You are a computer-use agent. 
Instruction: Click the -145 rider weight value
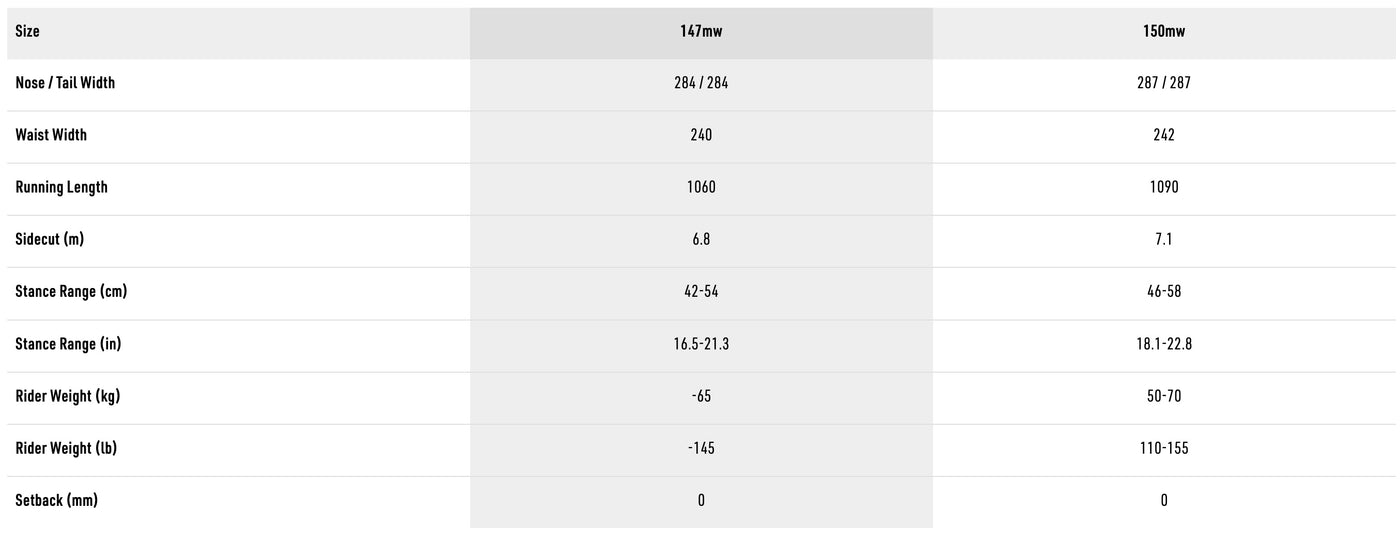pos(701,448)
